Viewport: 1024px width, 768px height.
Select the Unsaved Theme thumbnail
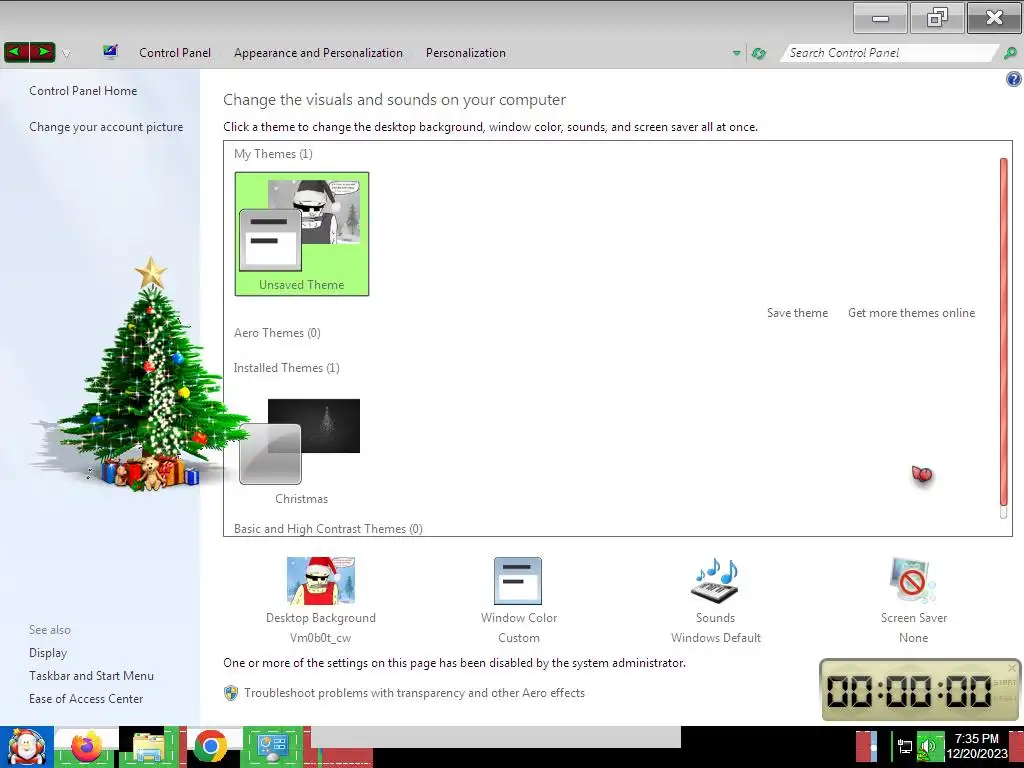(302, 234)
